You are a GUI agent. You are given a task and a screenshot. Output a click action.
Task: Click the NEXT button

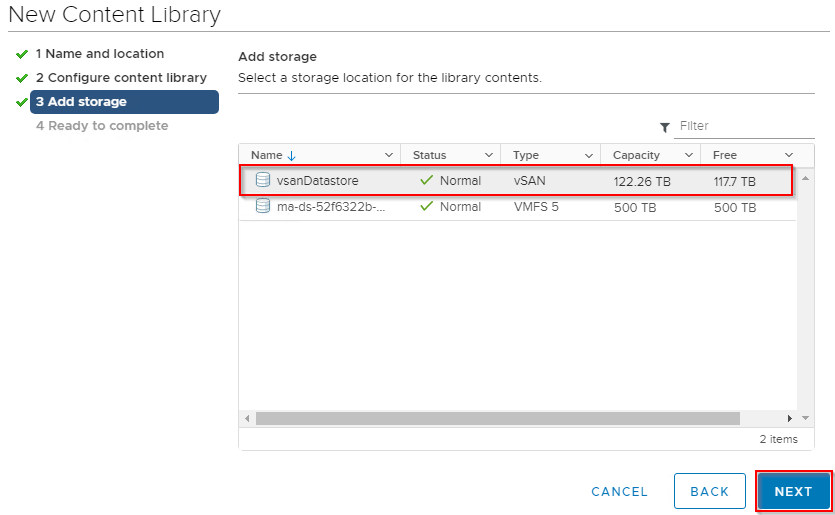click(x=793, y=491)
